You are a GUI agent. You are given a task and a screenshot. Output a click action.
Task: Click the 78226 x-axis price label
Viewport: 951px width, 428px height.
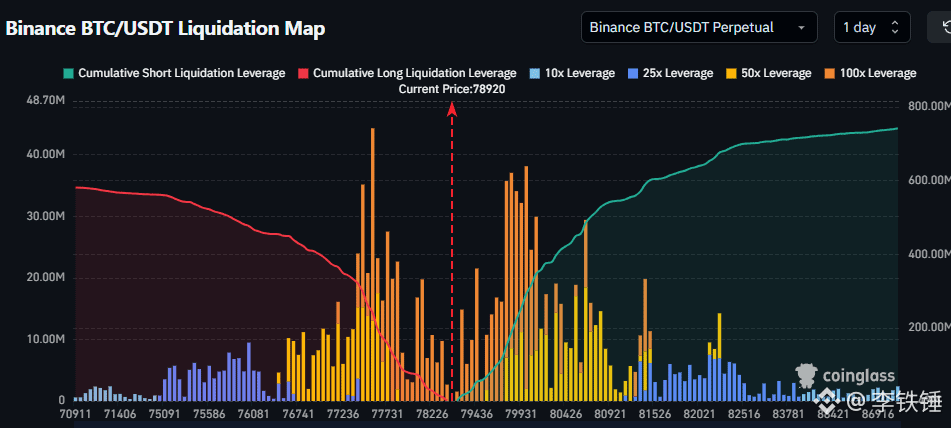(x=430, y=415)
